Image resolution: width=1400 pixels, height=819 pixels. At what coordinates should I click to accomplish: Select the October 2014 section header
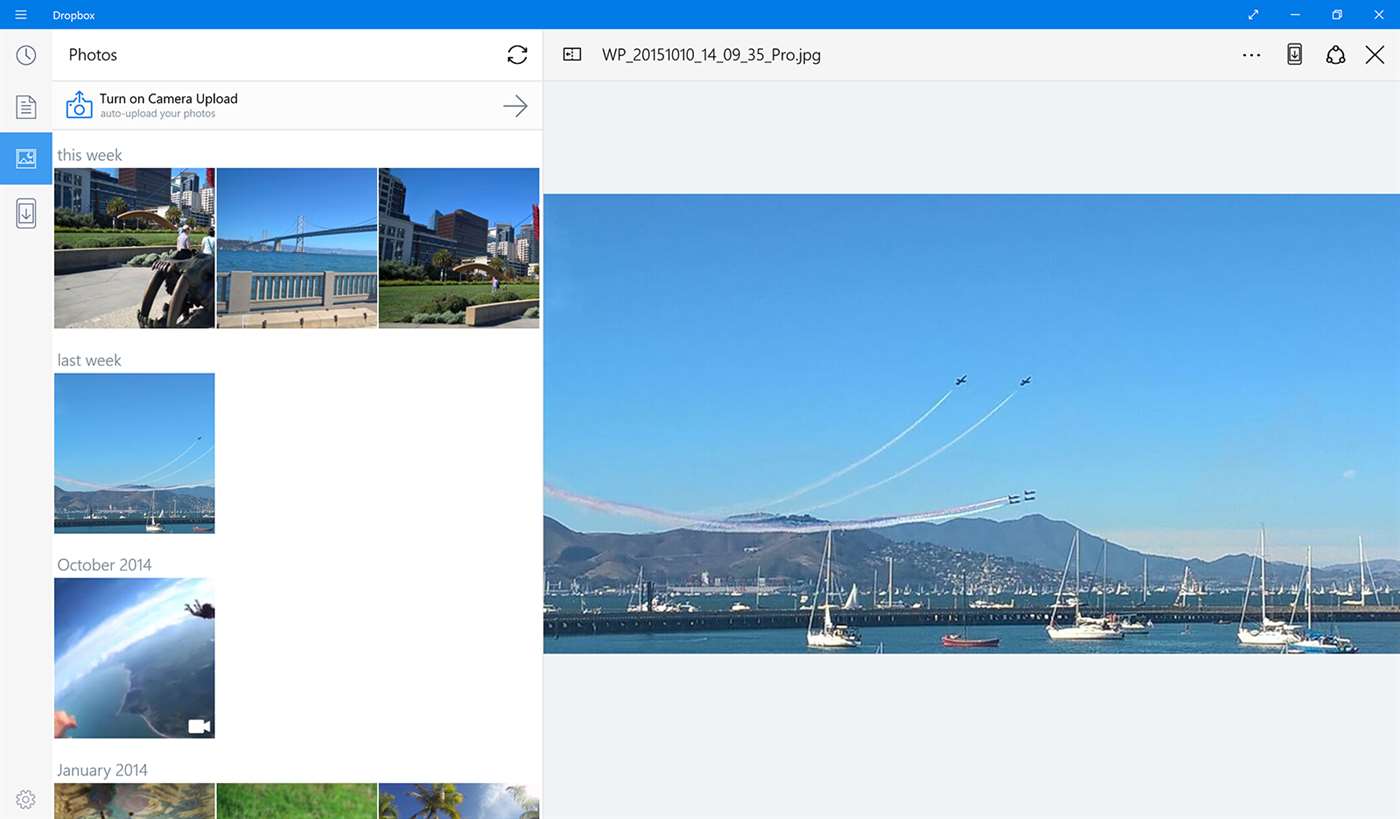coord(104,564)
